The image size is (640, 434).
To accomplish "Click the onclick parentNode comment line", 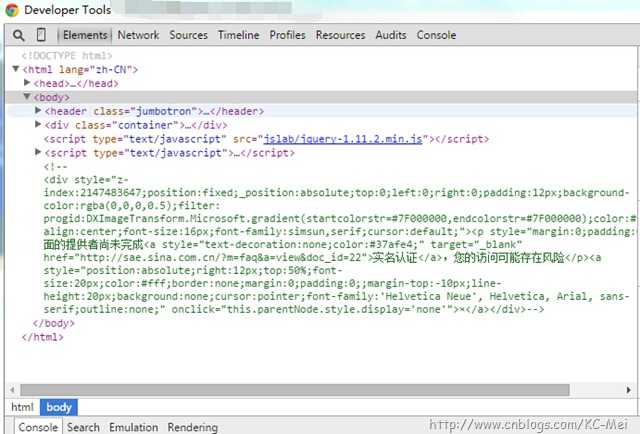I will (x=294, y=309).
